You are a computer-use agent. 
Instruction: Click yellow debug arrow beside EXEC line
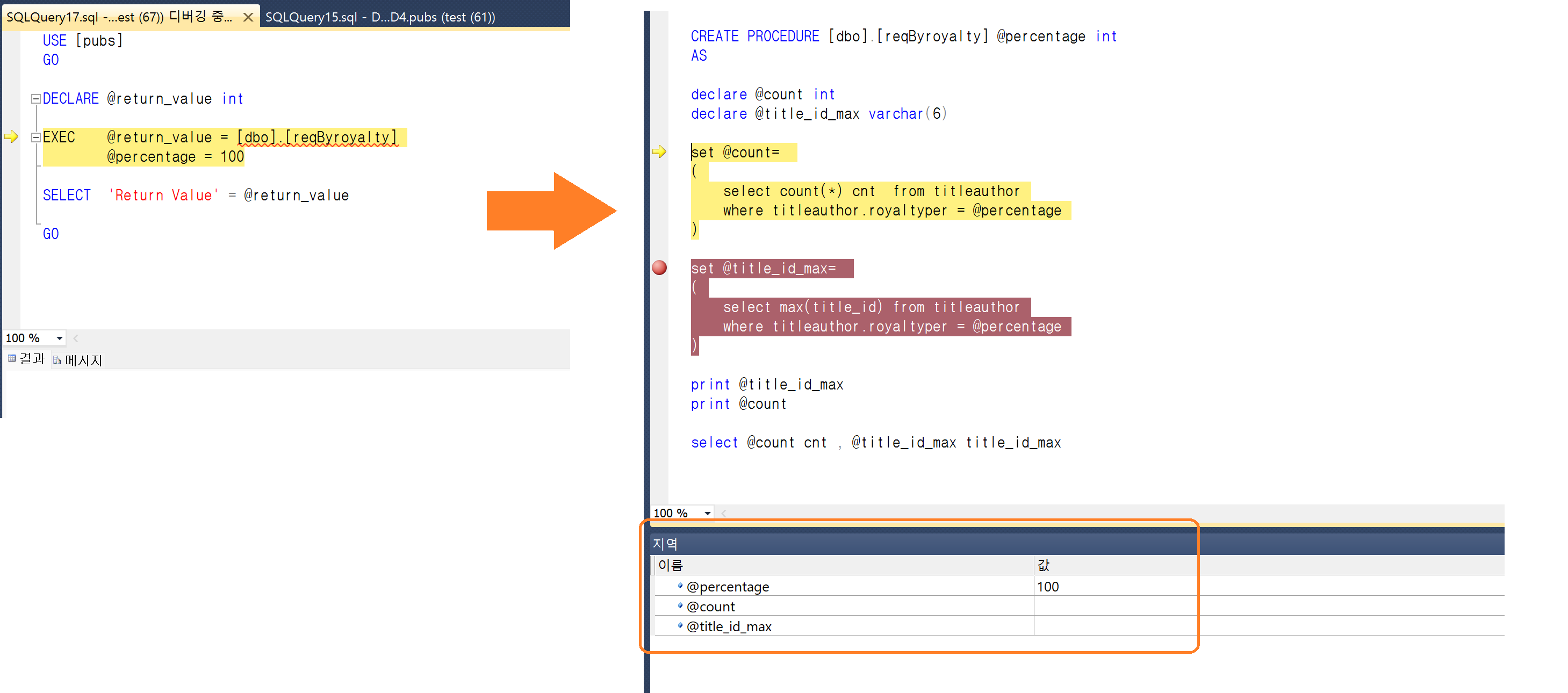point(11,137)
